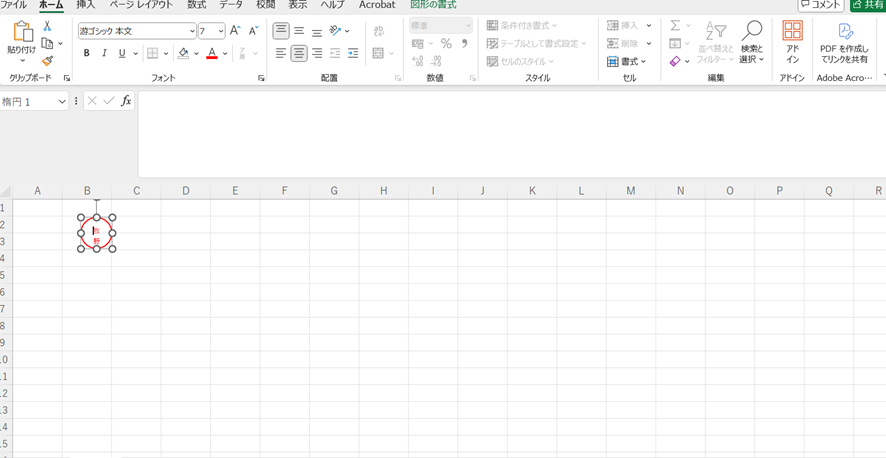886x458 pixels.
Task: Click the Format Painter brush icon
Action: [x=47, y=62]
